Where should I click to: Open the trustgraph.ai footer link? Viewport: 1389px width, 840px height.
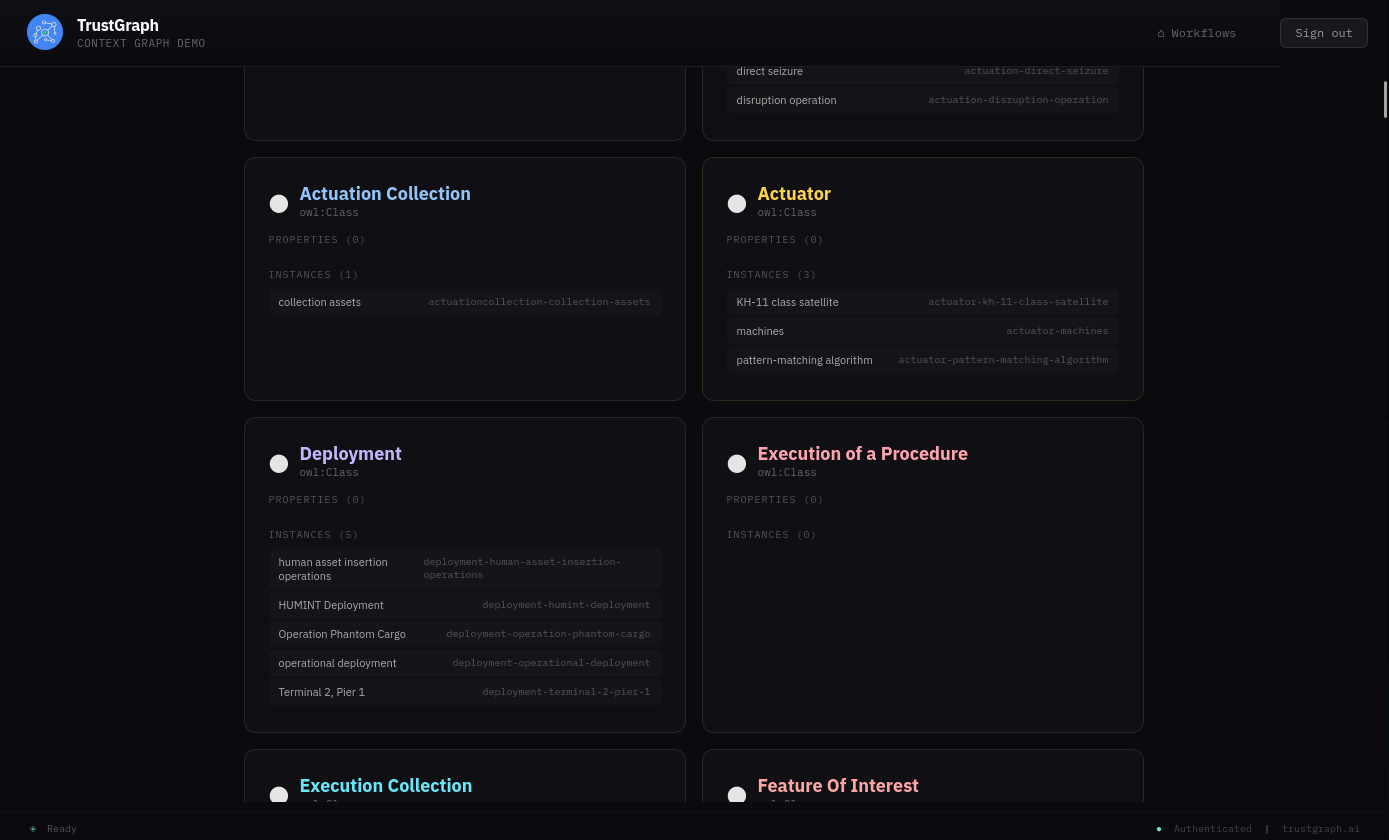(1321, 829)
